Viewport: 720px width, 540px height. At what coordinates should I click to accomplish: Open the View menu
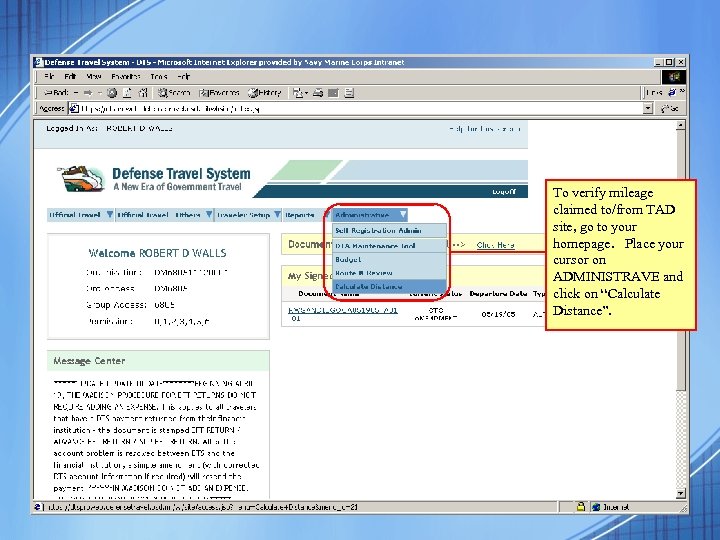(x=94, y=77)
